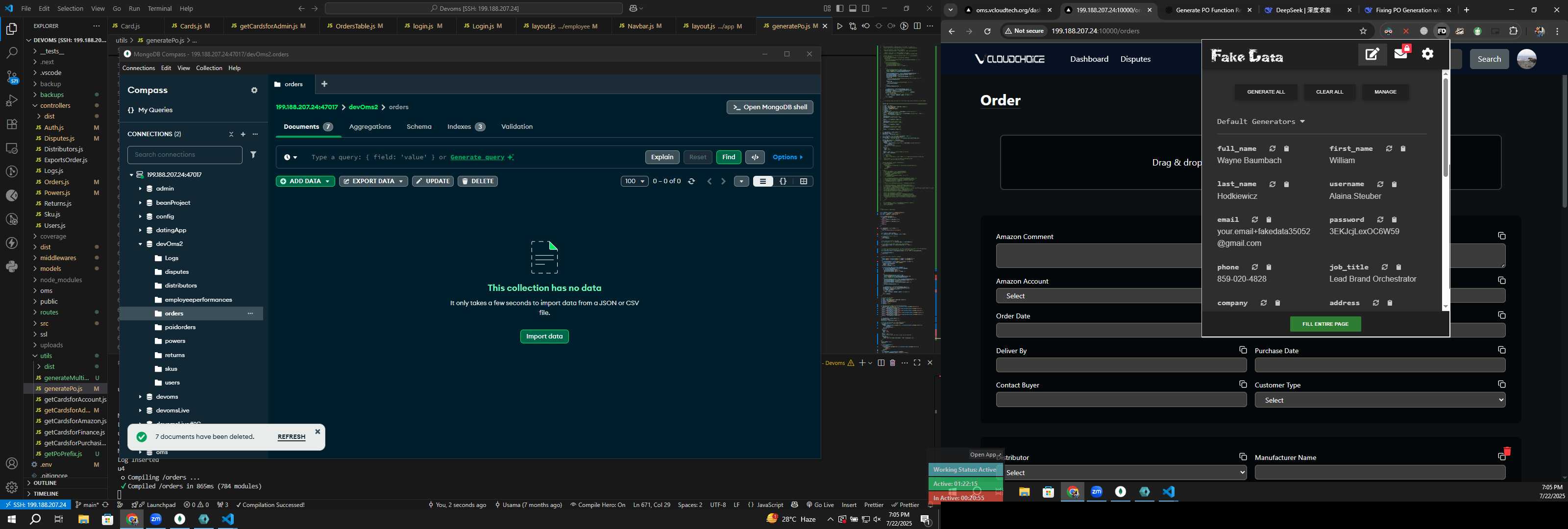The image size is (1568, 529).
Task: Go to next page of documents arrow
Action: (x=723, y=181)
